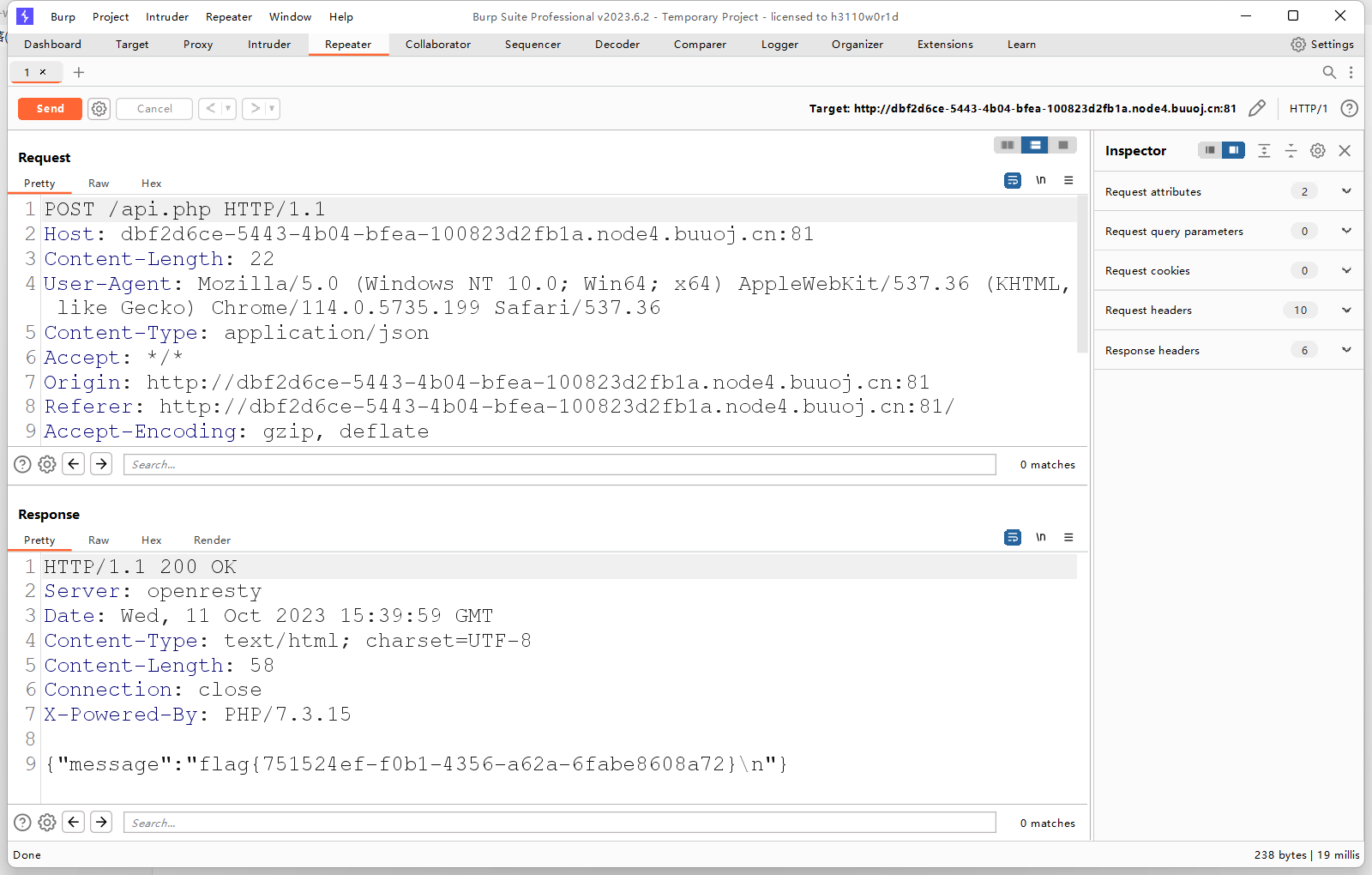Expand all Inspector sections icon

(1264, 151)
